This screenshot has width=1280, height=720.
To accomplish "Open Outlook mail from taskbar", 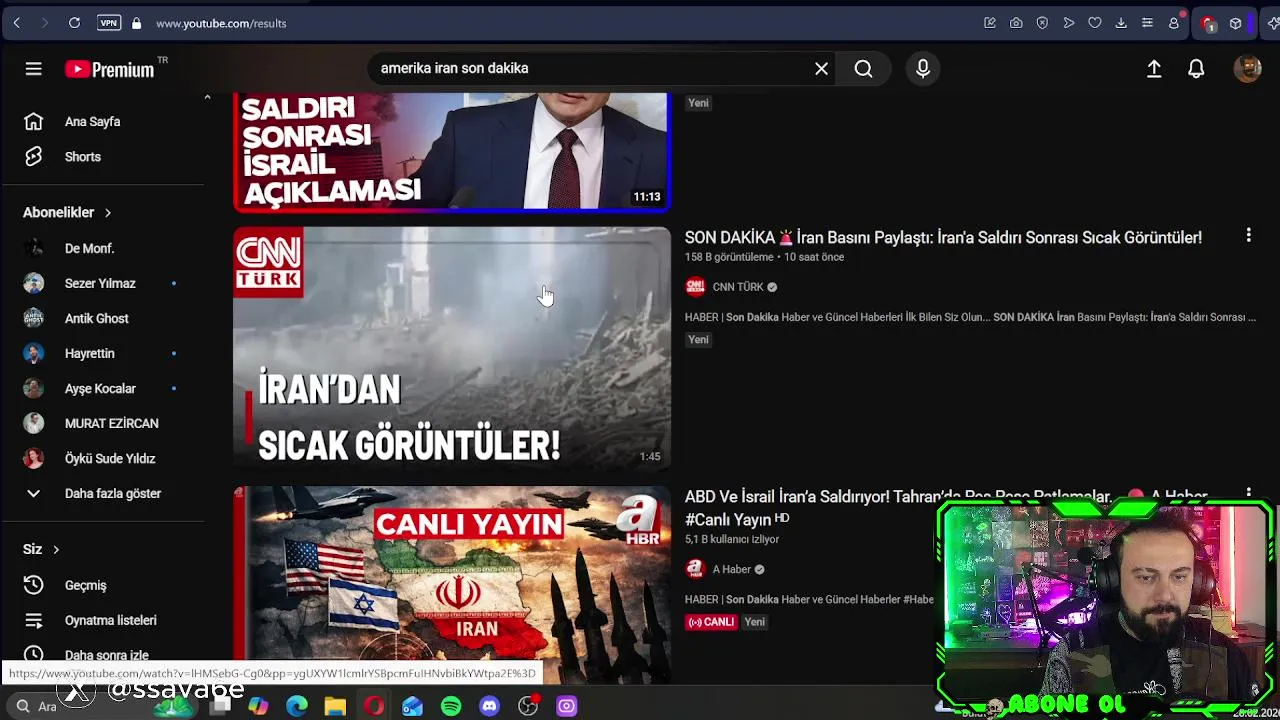I will click(x=412, y=706).
